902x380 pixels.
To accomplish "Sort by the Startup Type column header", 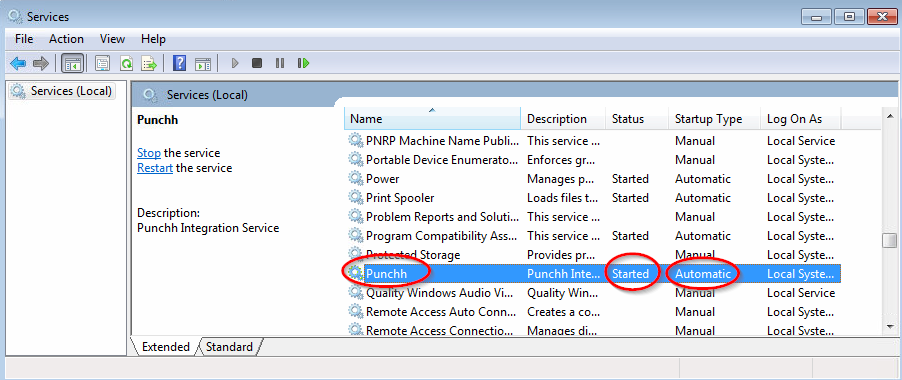I will [x=714, y=118].
